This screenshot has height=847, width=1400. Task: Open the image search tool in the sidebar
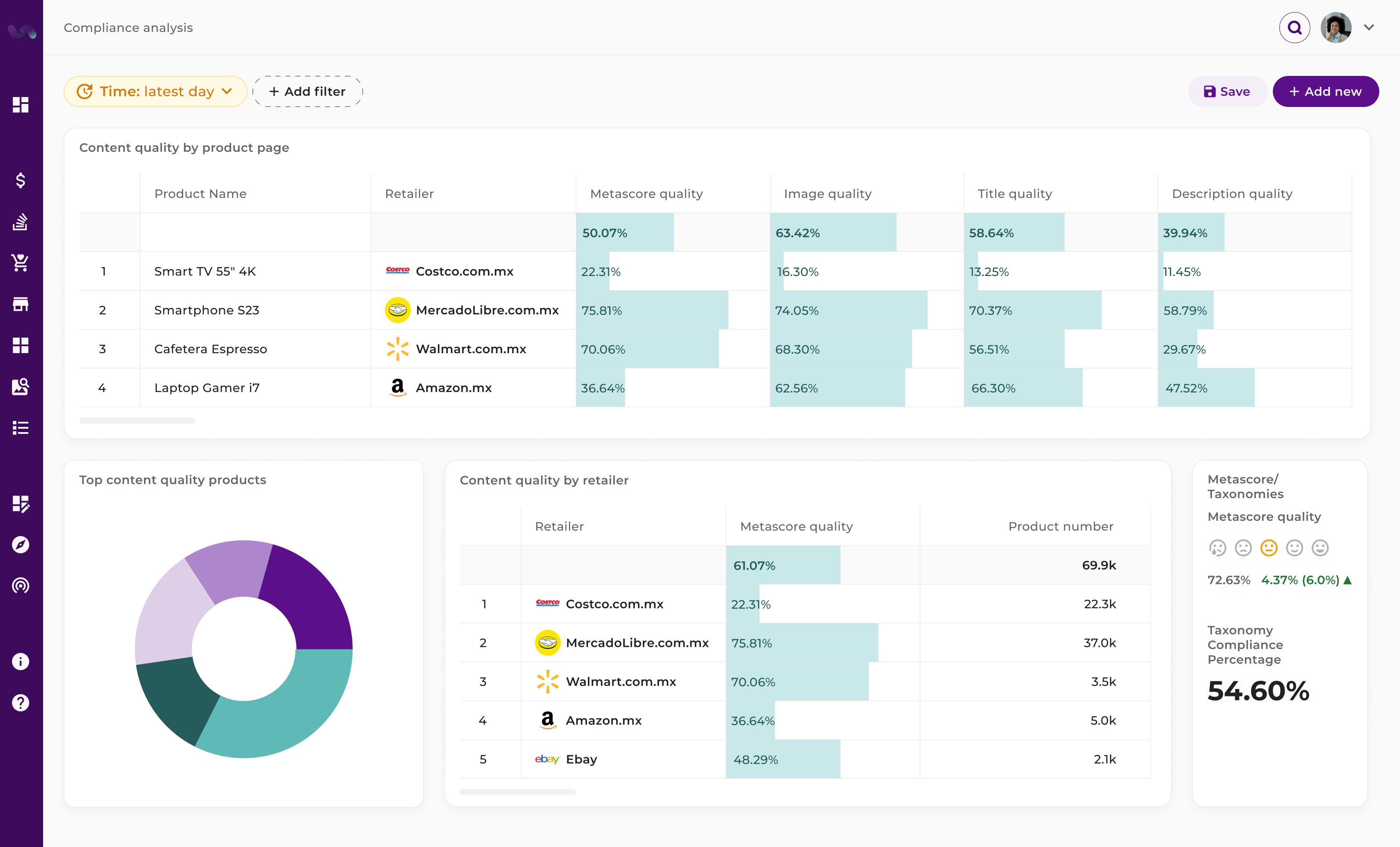pyautogui.click(x=21, y=386)
